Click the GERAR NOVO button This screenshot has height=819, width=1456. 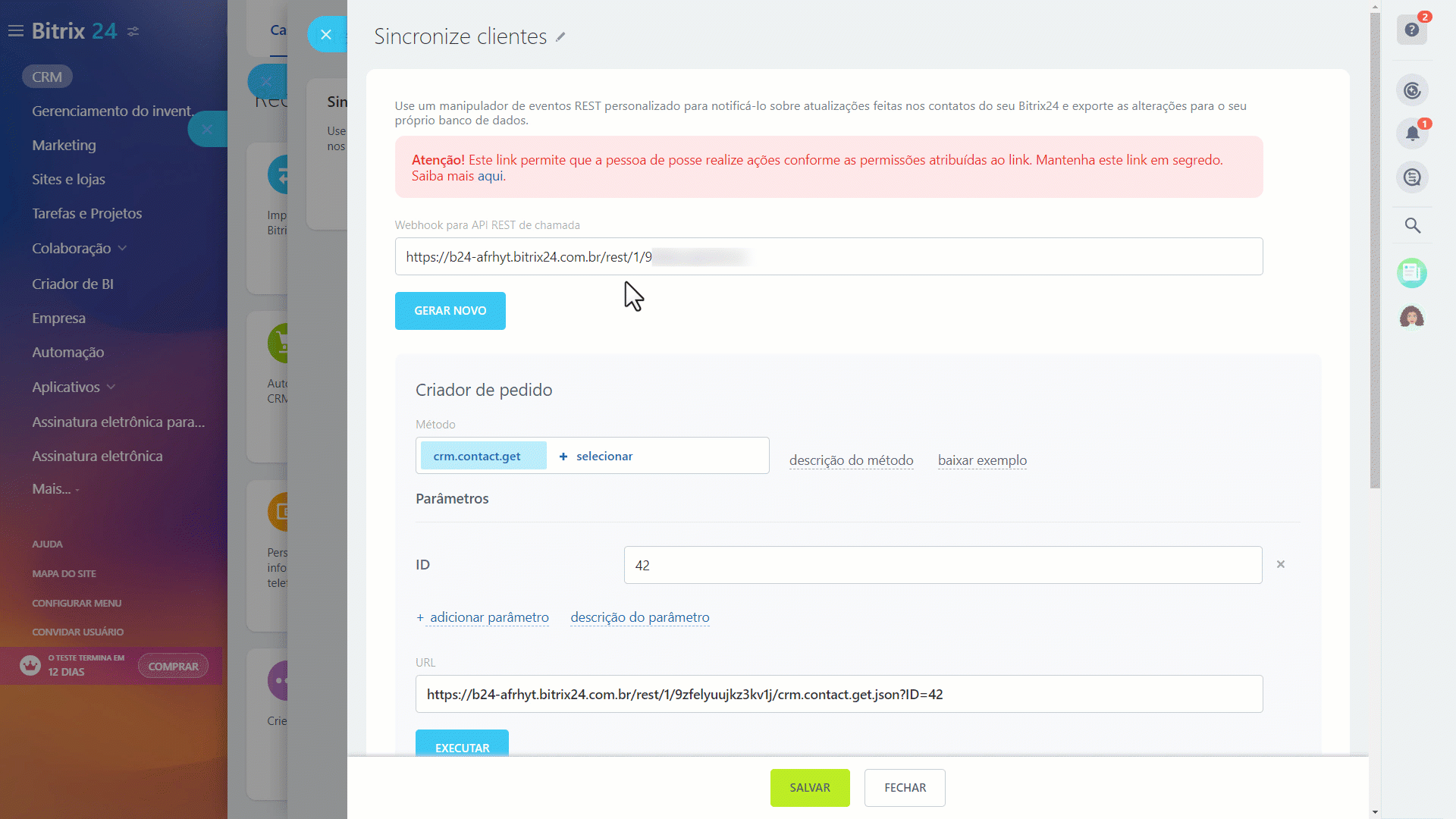(450, 310)
